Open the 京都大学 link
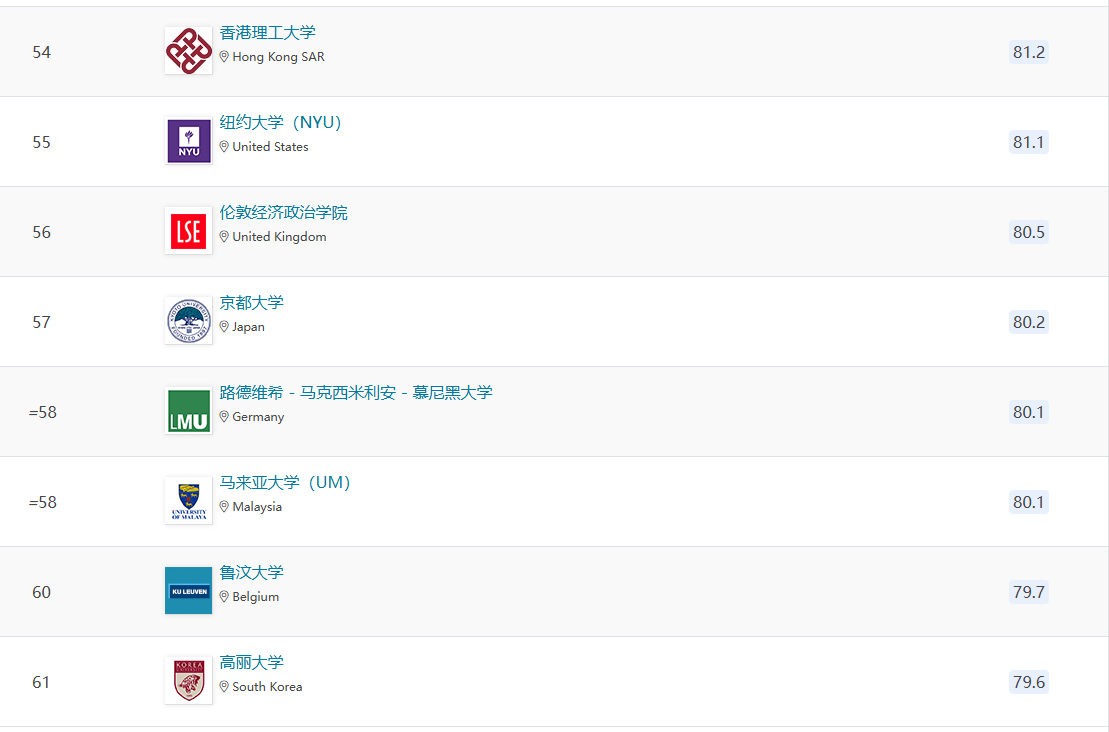 click(251, 302)
